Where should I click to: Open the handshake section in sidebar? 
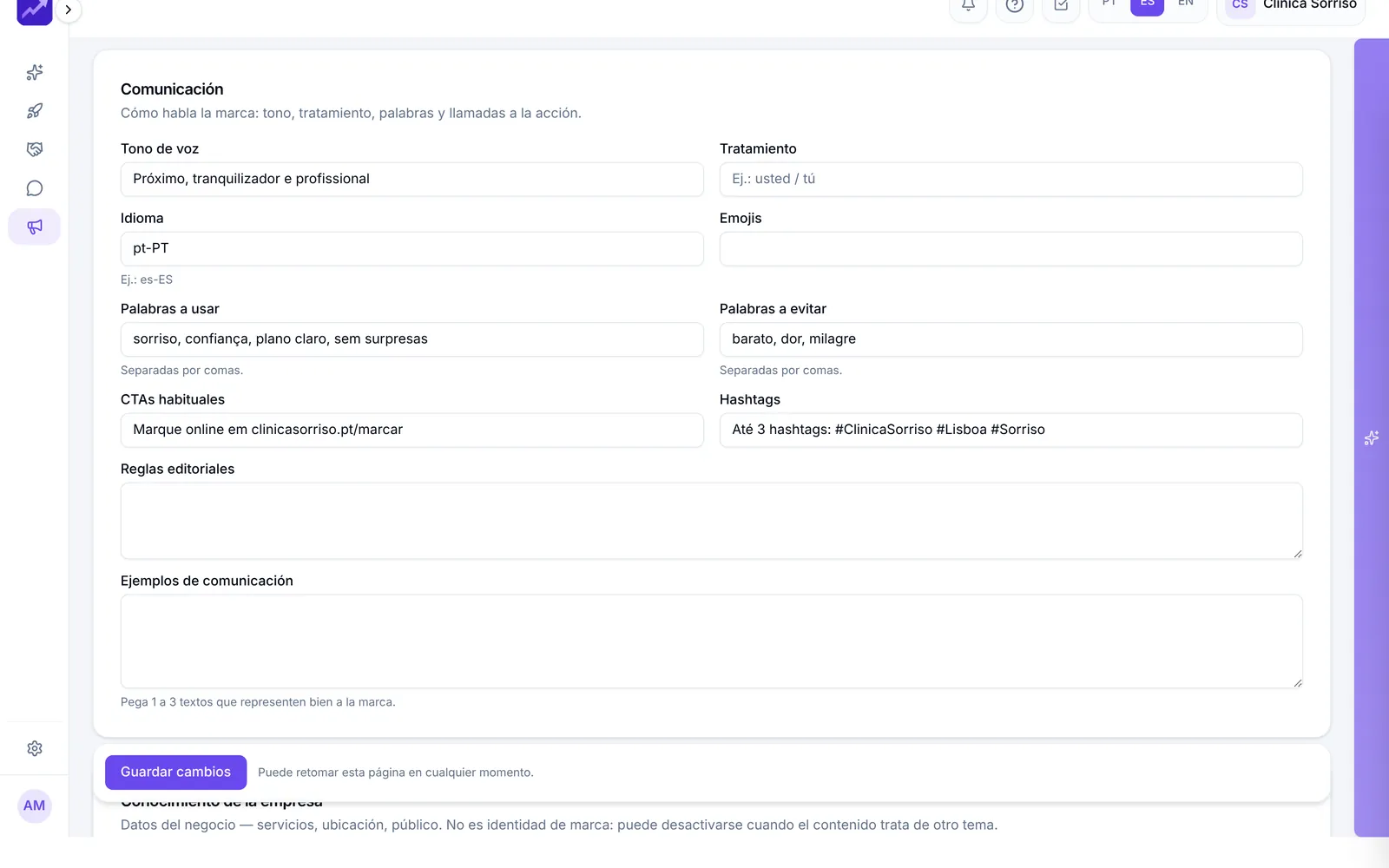point(35,149)
